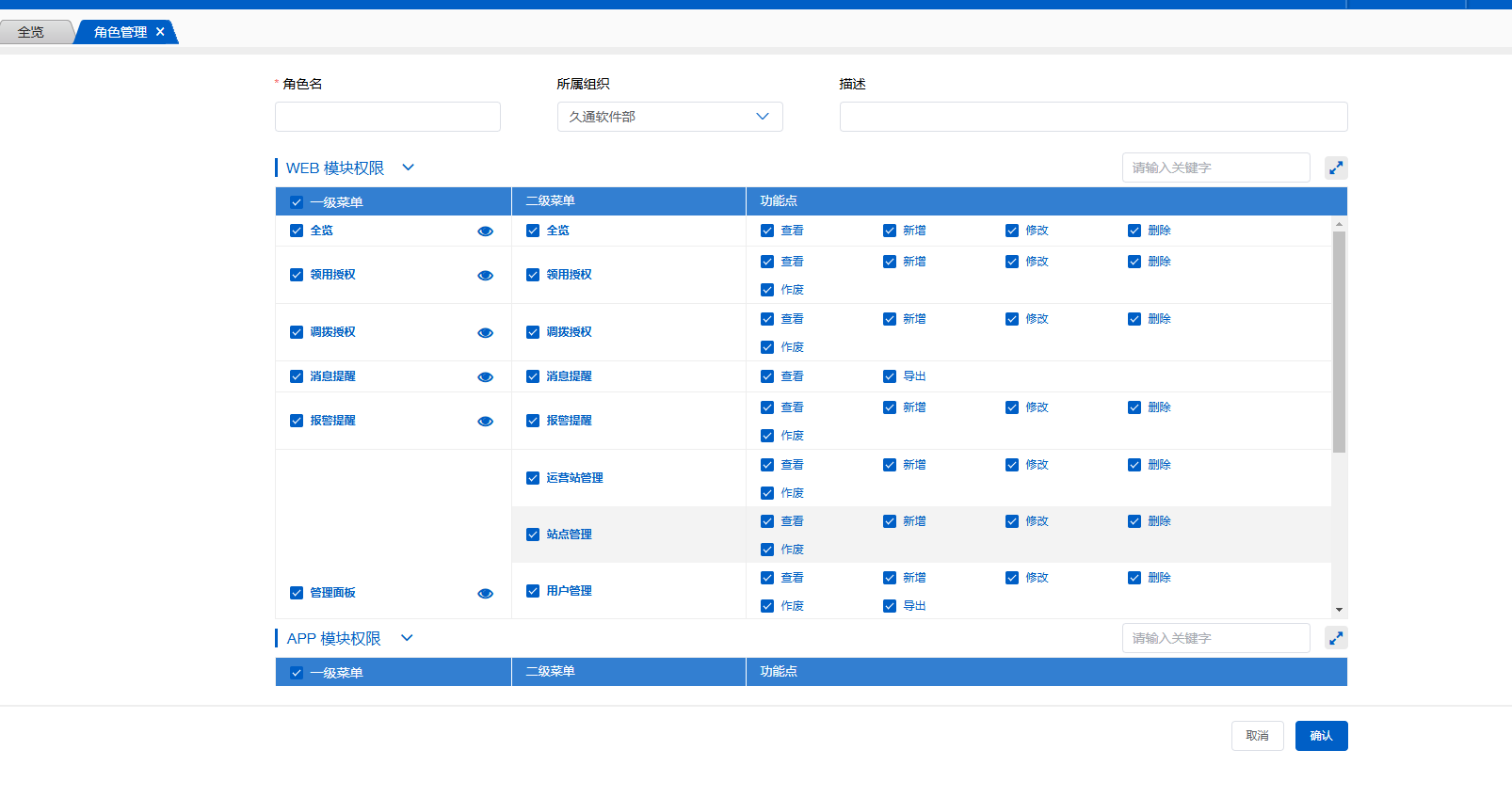Collapse the WEB 模块权限 section

click(x=408, y=168)
